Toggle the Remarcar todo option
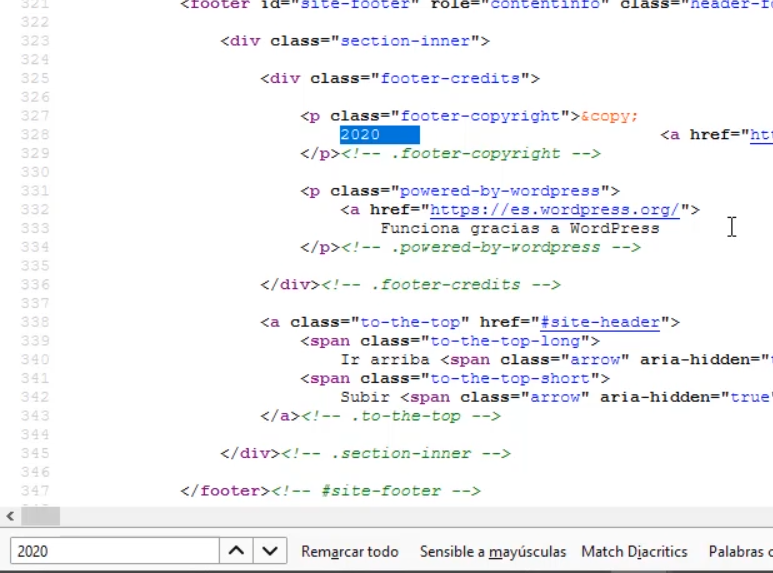Viewport: 773px width, 573px height. 349,552
